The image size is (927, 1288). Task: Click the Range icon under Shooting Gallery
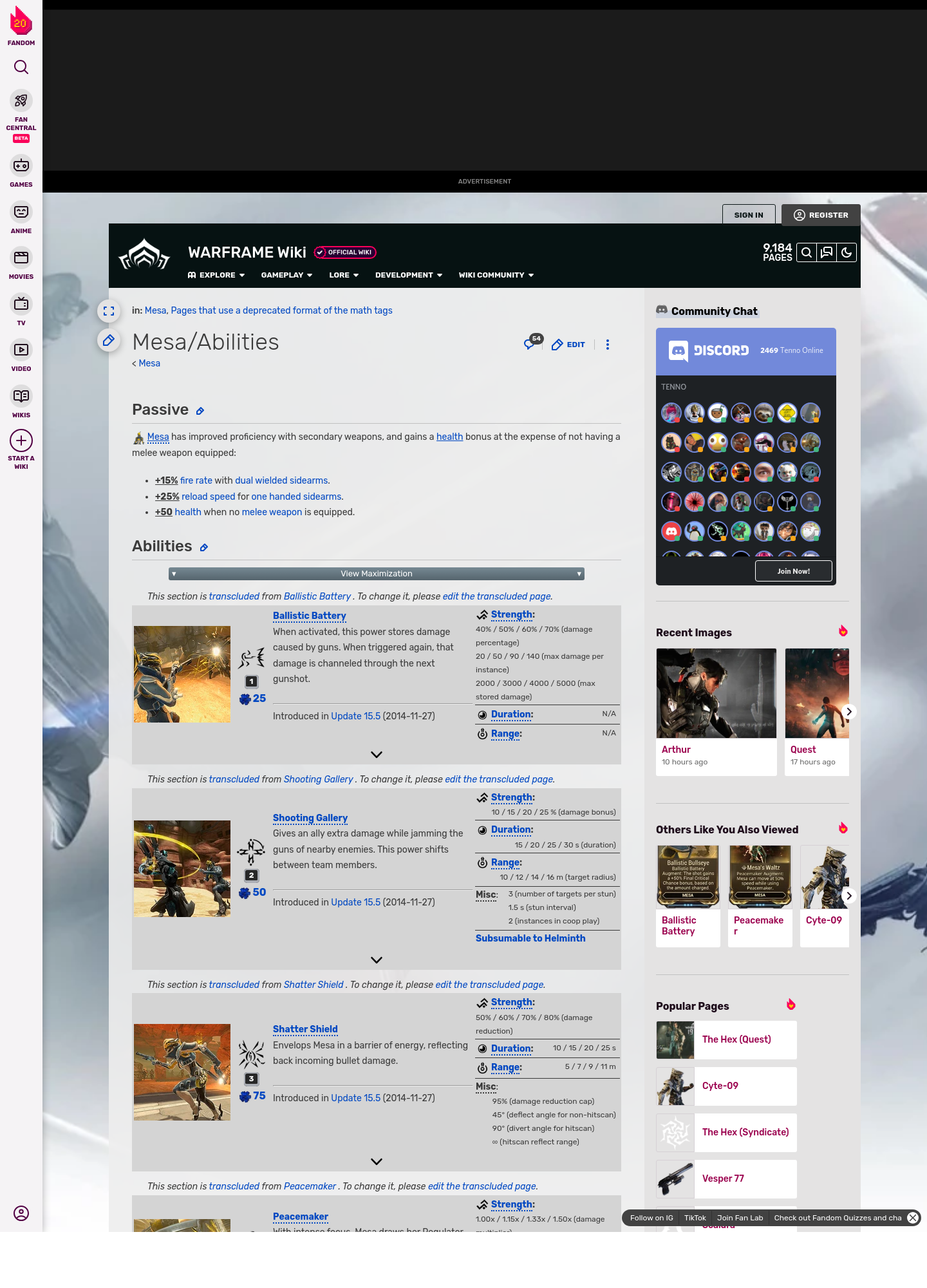(482, 863)
